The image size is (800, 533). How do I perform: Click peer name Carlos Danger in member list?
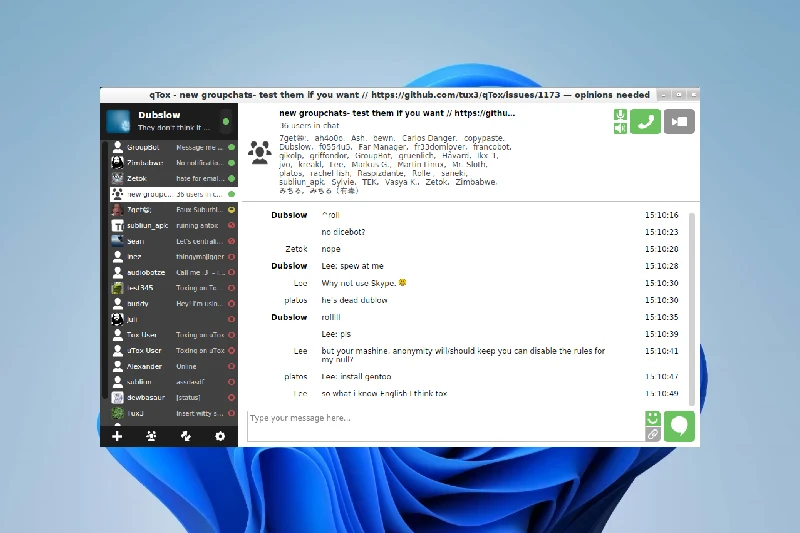pyautogui.click(x=429, y=138)
